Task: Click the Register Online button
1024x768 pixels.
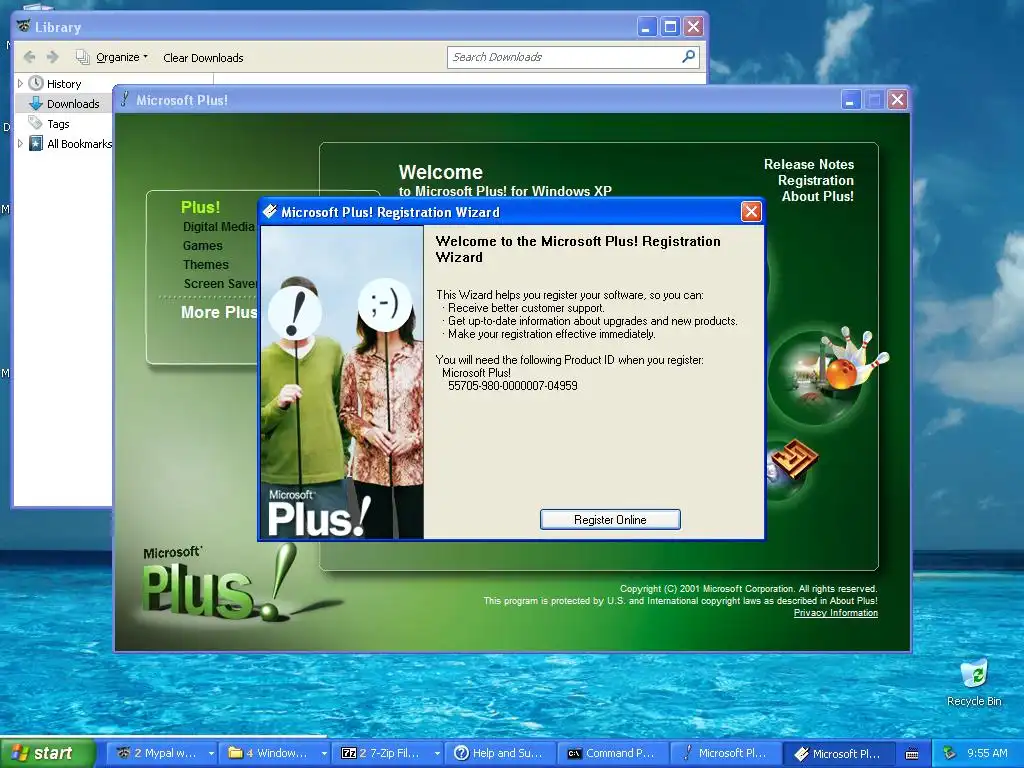Action: [x=610, y=520]
